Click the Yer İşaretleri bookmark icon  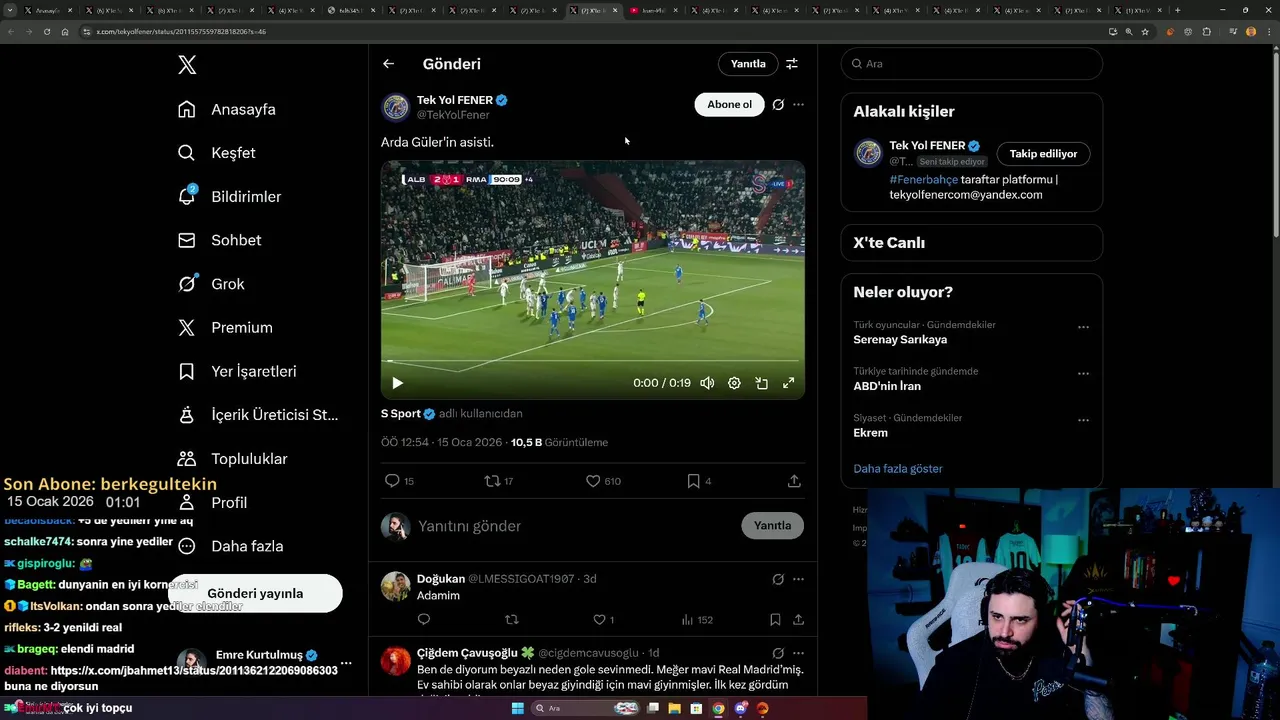point(187,371)
